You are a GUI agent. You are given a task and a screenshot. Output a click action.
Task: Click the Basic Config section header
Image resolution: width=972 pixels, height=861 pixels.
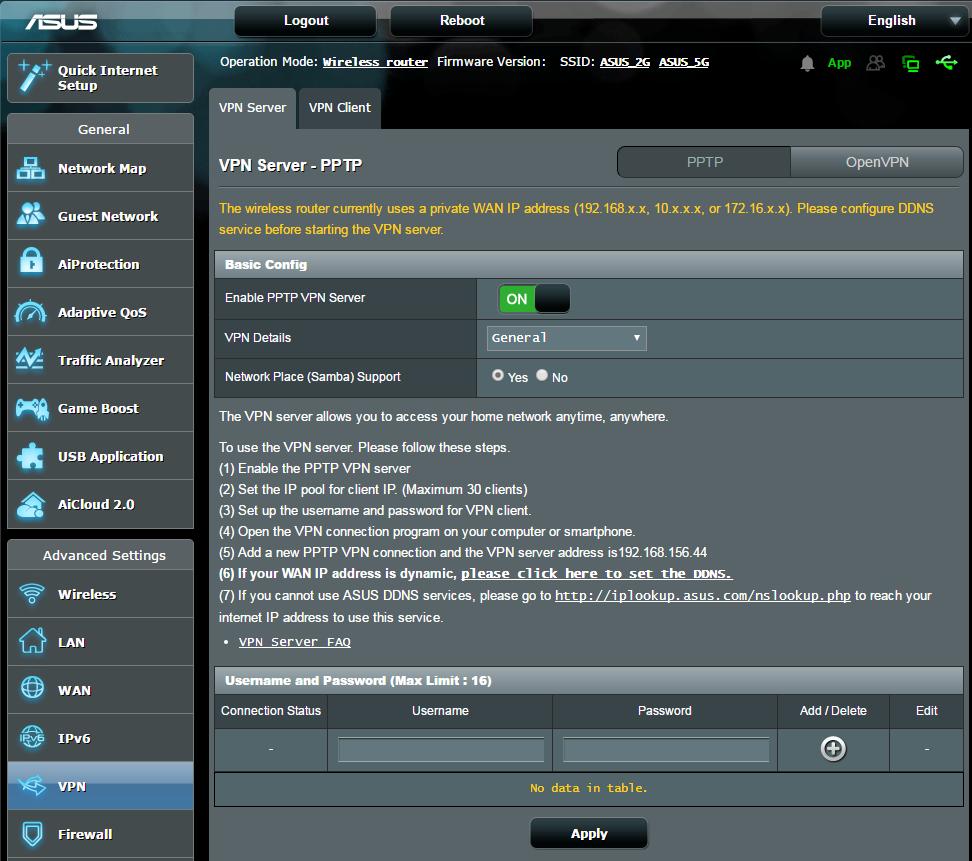click(x=589, y=265)
